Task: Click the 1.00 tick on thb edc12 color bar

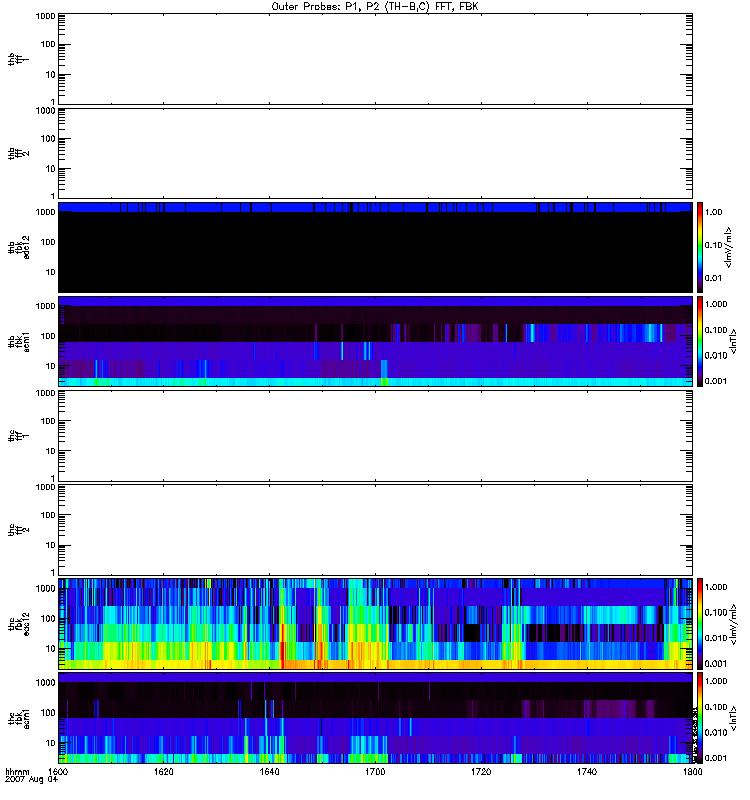Action: coord(713,212)
